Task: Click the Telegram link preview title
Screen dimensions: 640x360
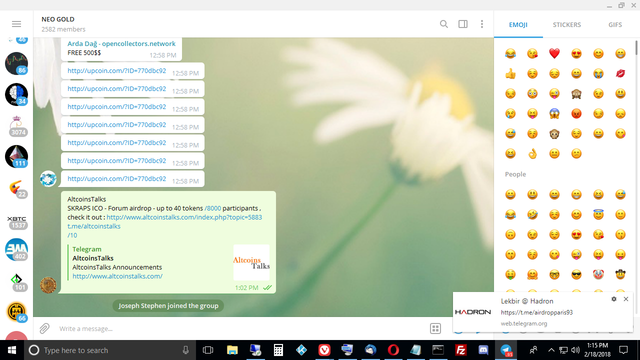Action: 87,249
